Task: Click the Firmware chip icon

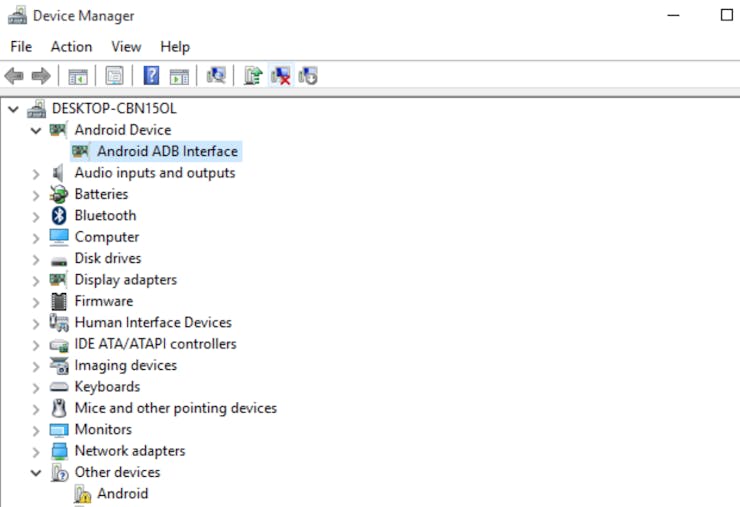Action: coord(59,301)
